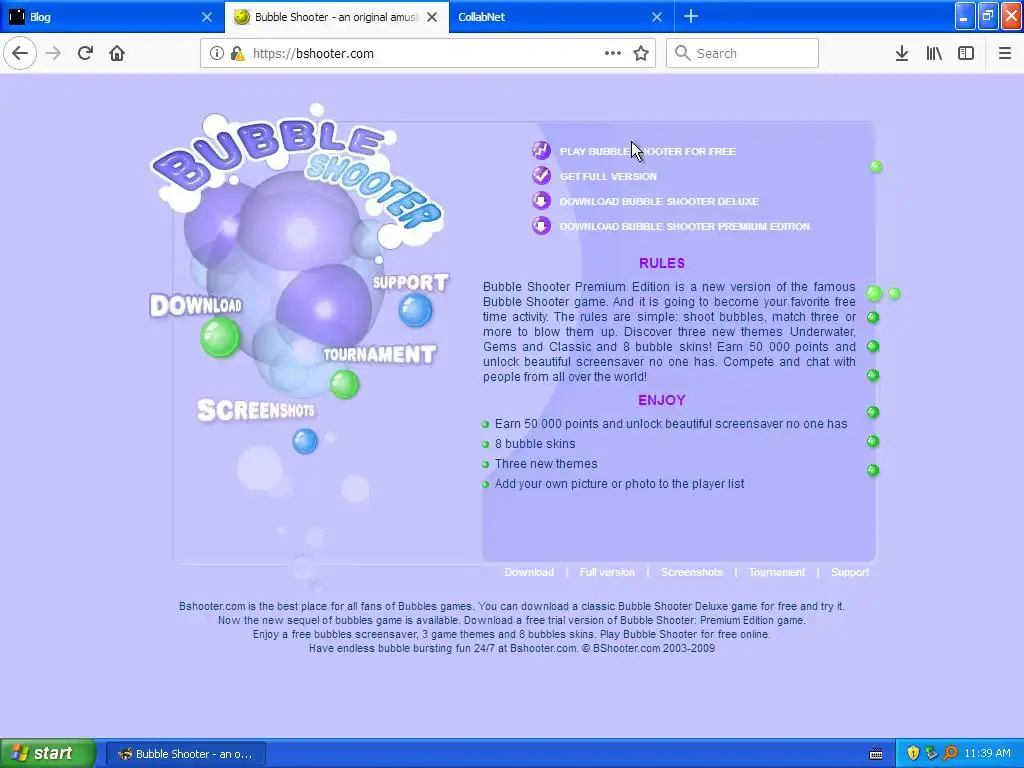Click the ENJOY heading
Screen dimensions: 1024x768
(662, 400)
